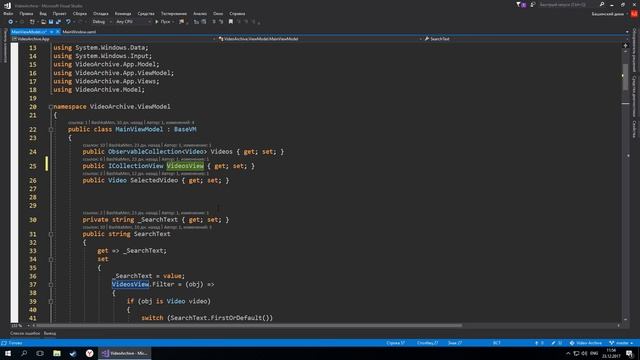Open the notifications filter flag icon
The width and height of the screenshot is (640, 360).
519,4
